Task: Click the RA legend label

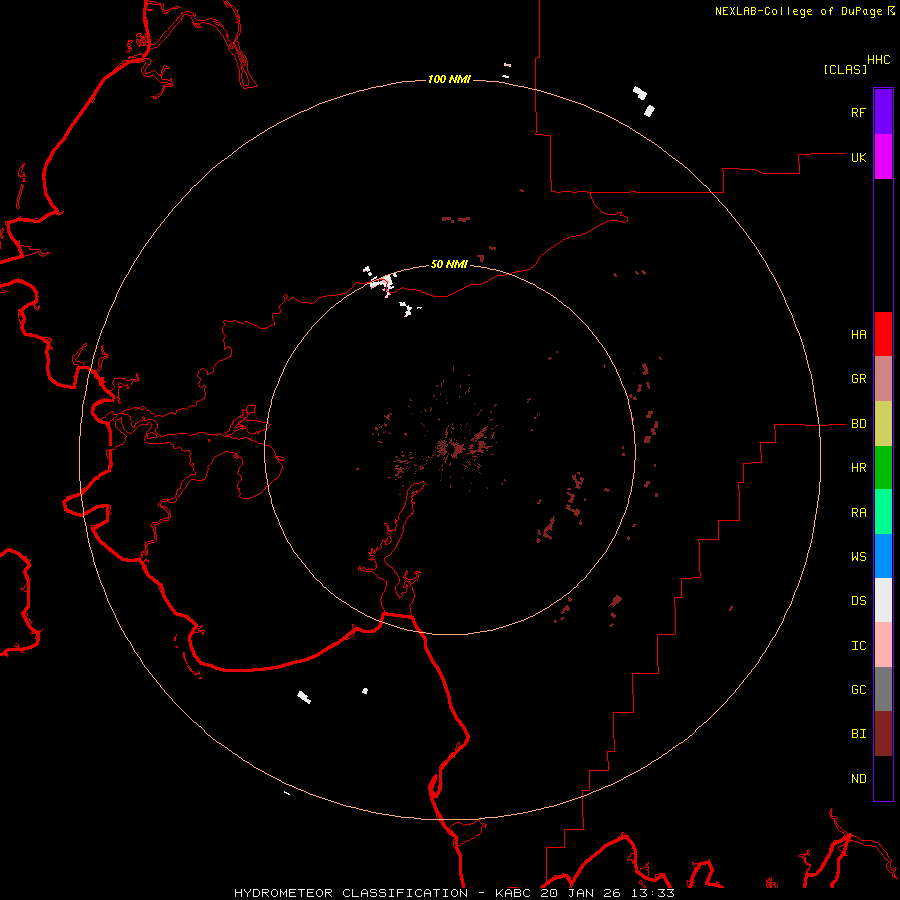Action: point(858,513)
